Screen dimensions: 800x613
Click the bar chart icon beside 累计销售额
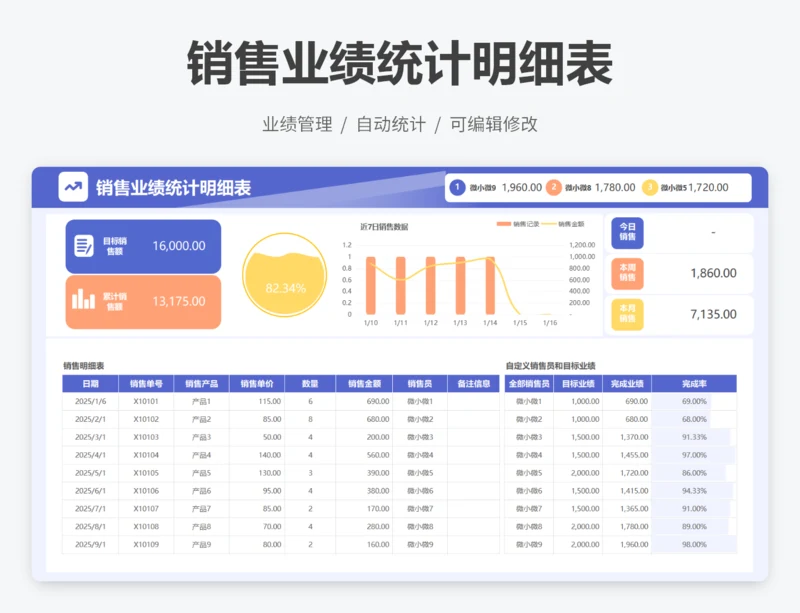tap(84, 301)
